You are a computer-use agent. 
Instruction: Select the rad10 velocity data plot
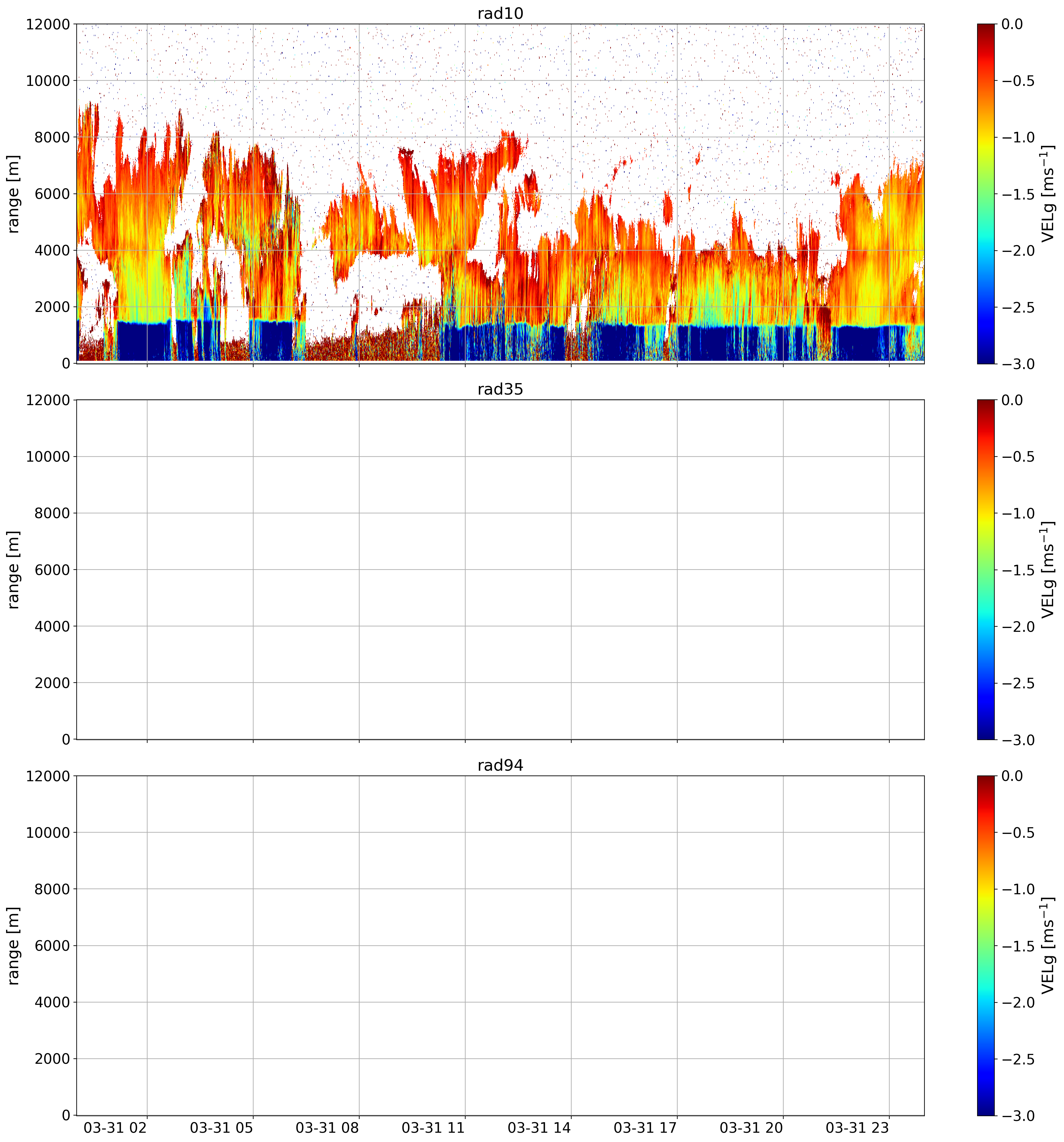pos(500,193)
